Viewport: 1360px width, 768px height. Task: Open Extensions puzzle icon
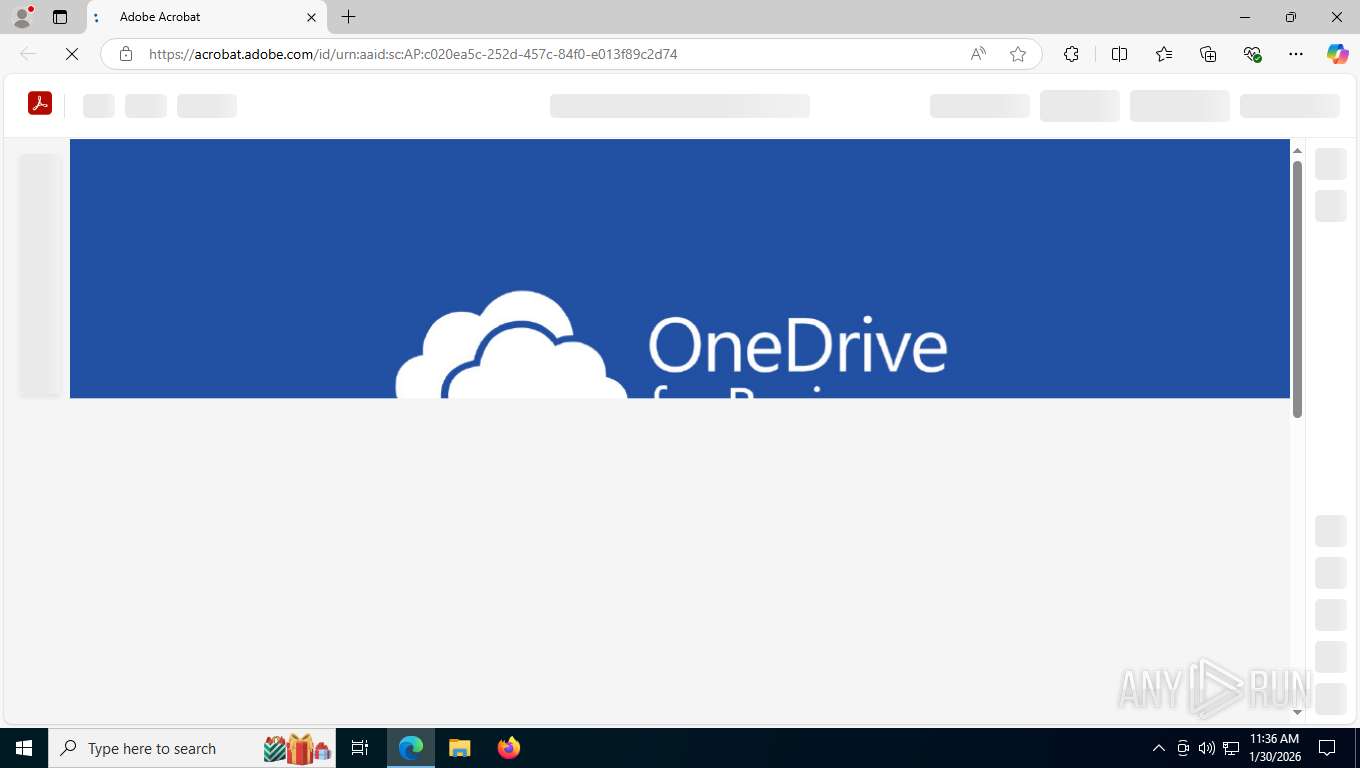tap(1071, 54)
